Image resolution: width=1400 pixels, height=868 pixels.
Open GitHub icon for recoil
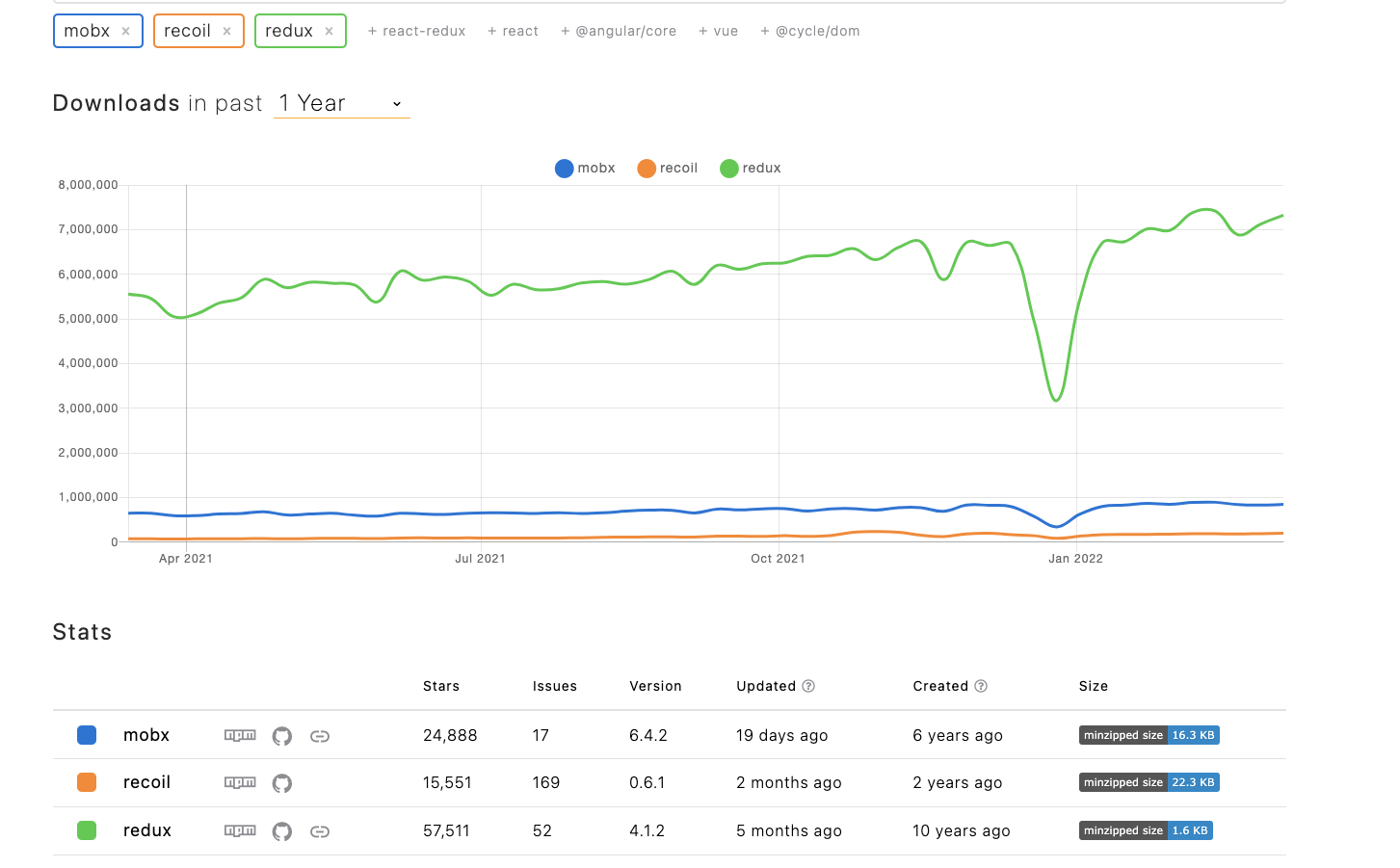coord(282,783)
